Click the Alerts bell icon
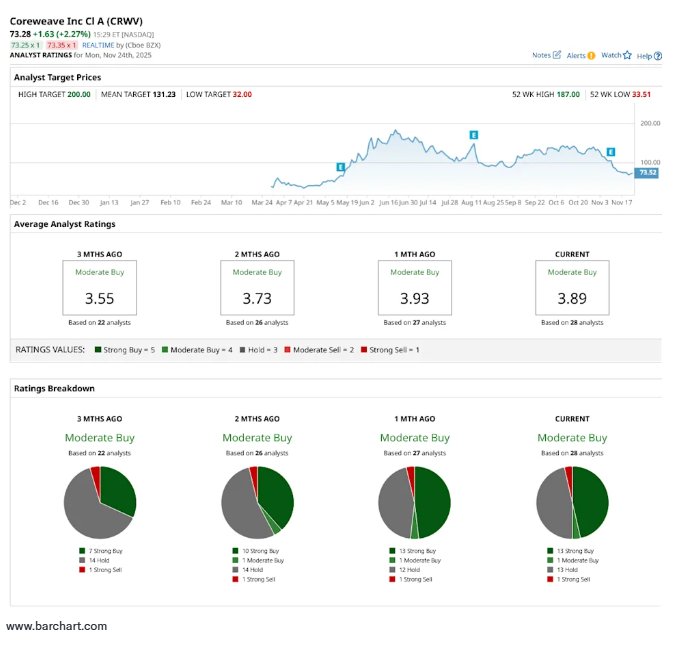Screen dimensions: 675x646 coord(591,55)
